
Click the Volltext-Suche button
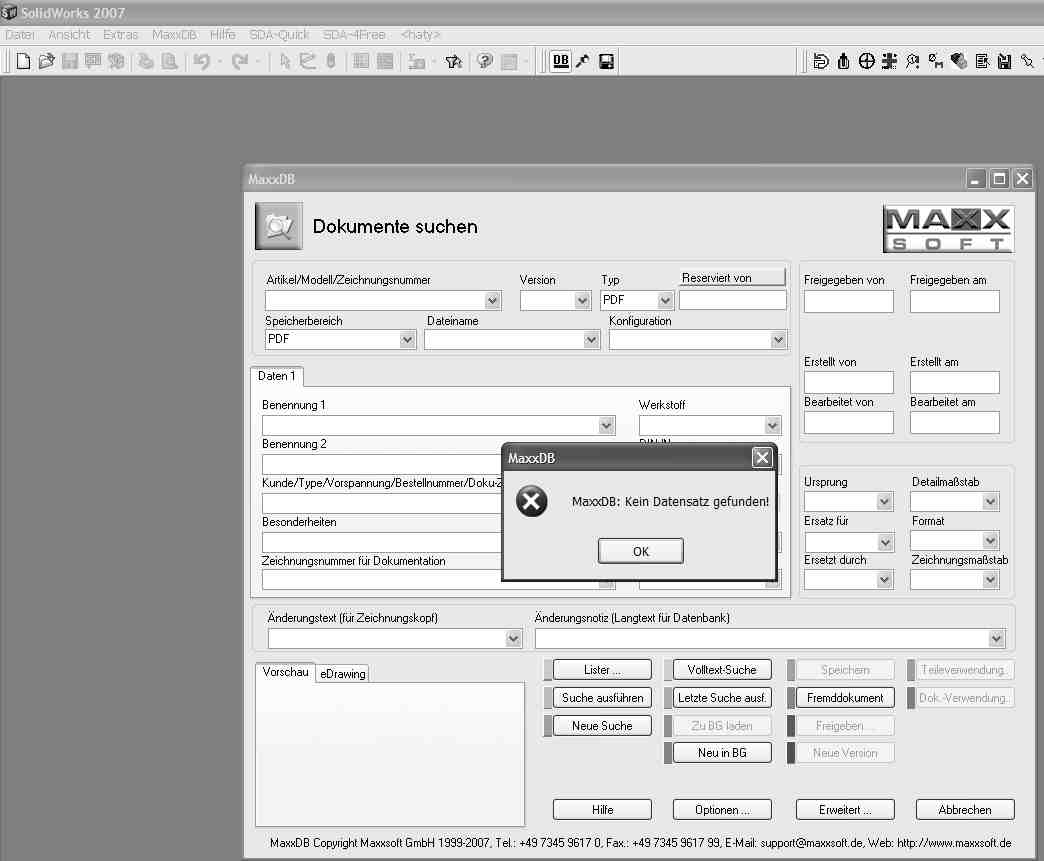coord(722,670)
